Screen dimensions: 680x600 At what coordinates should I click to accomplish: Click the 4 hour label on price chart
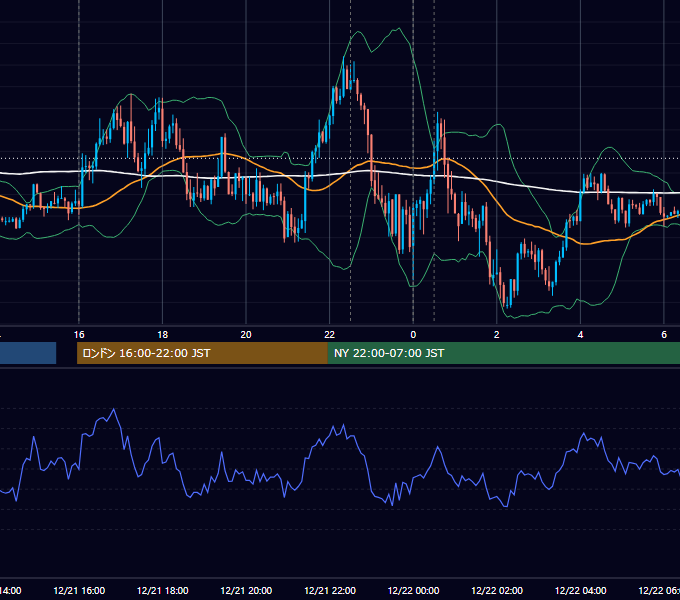580,335
